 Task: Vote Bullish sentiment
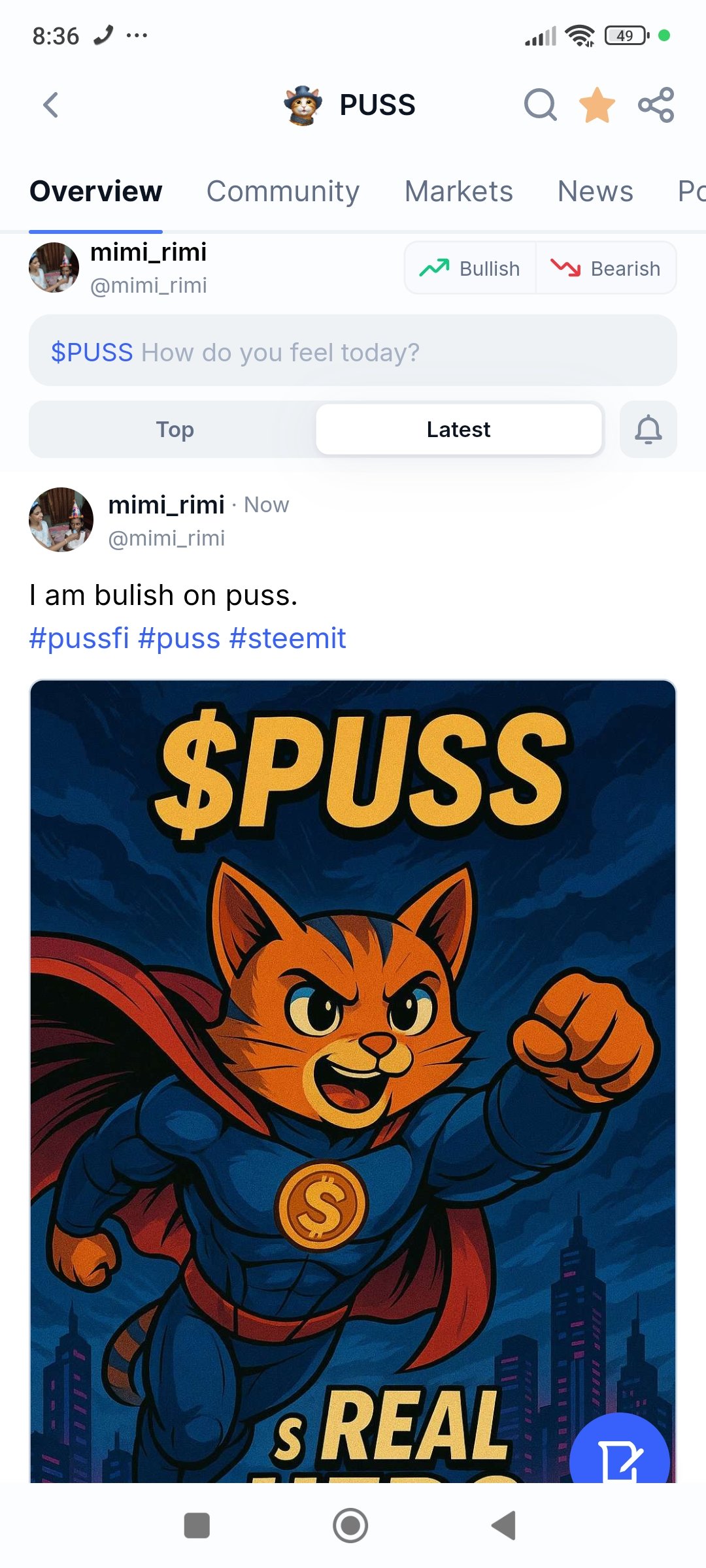pyautogui.click(x=471, y=268)
